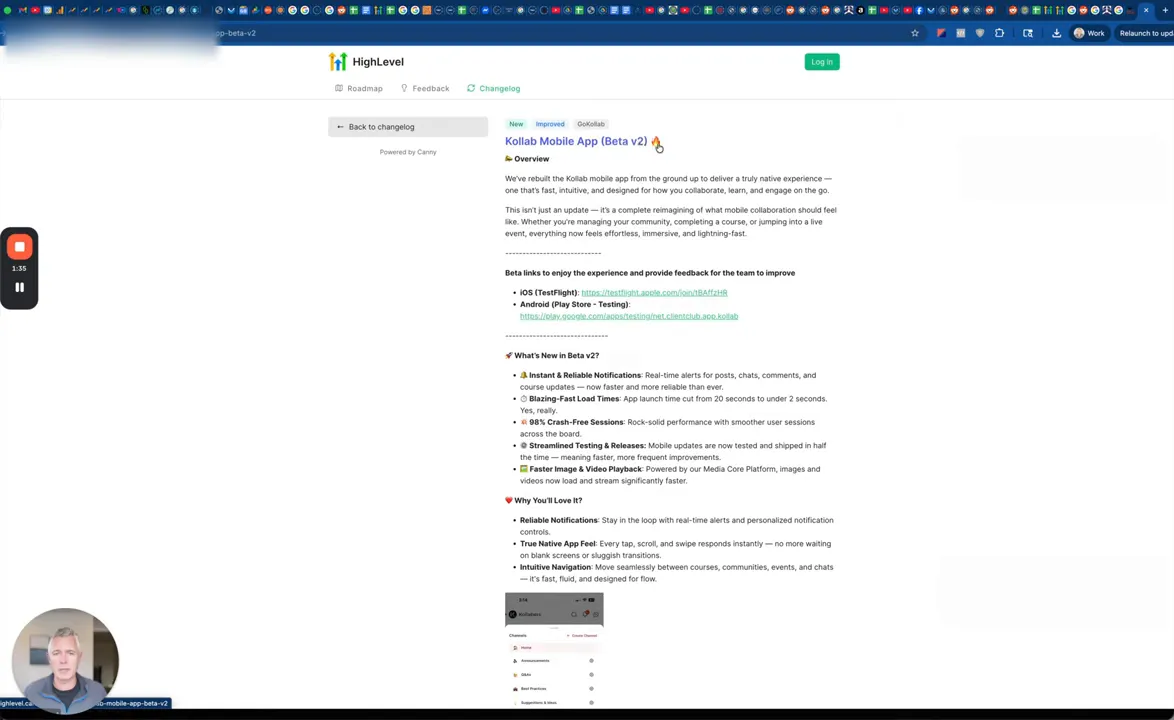Click the Intuitive Navigation bullet
Screen dimensions: 1174x720
[x=677, y=573]
